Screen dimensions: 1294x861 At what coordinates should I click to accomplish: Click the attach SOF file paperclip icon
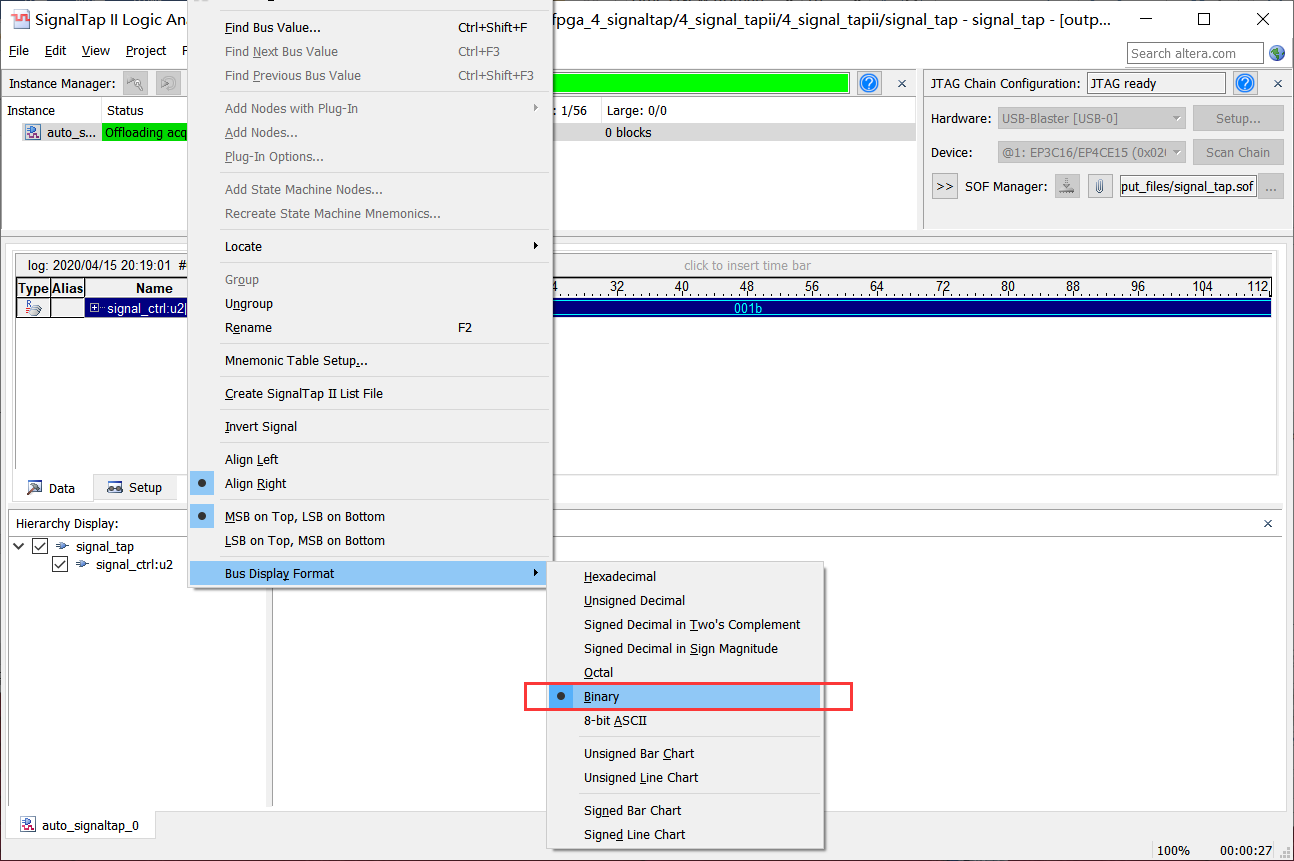click(1100, 186)
